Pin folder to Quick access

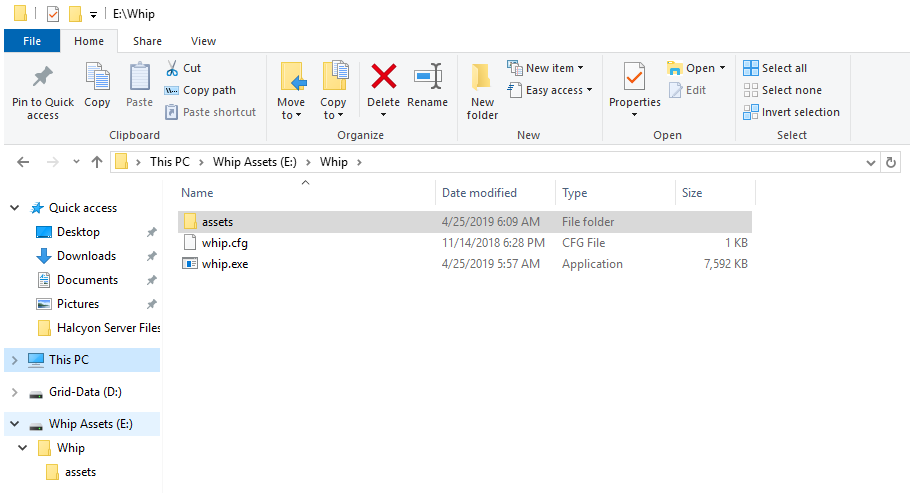click(42, 92)
